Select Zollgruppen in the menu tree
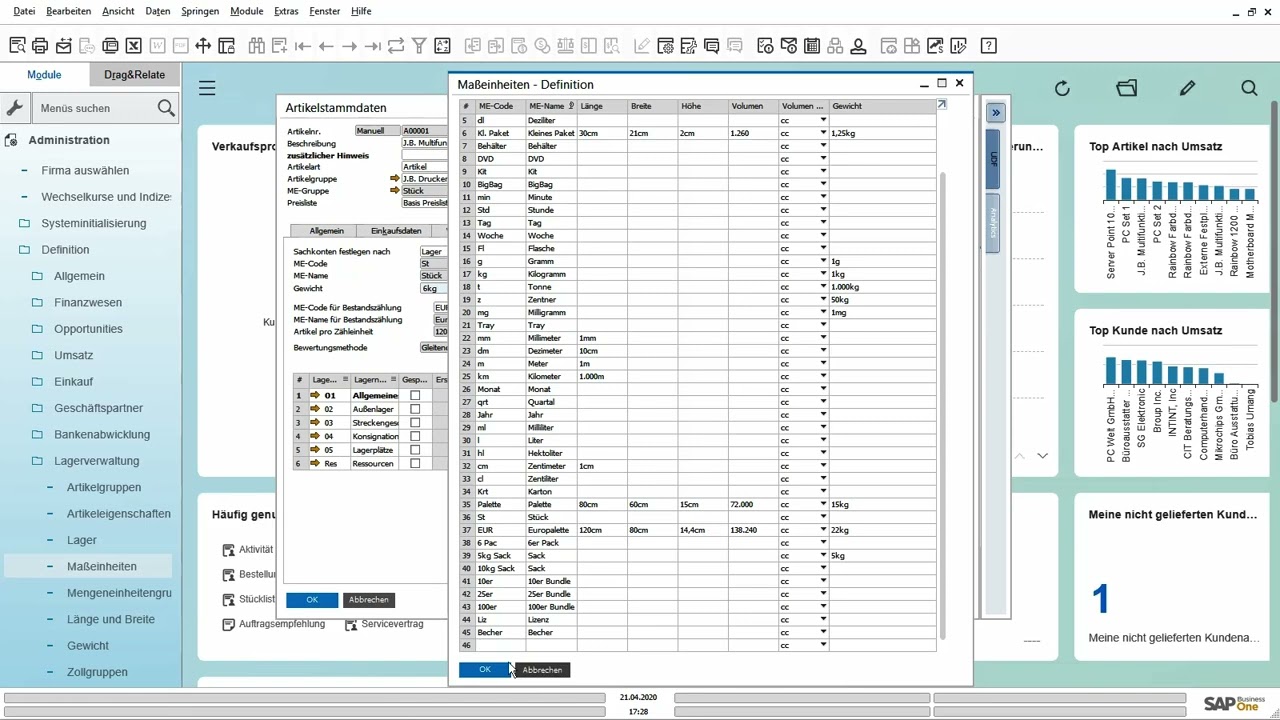 [x=97, y=672]
